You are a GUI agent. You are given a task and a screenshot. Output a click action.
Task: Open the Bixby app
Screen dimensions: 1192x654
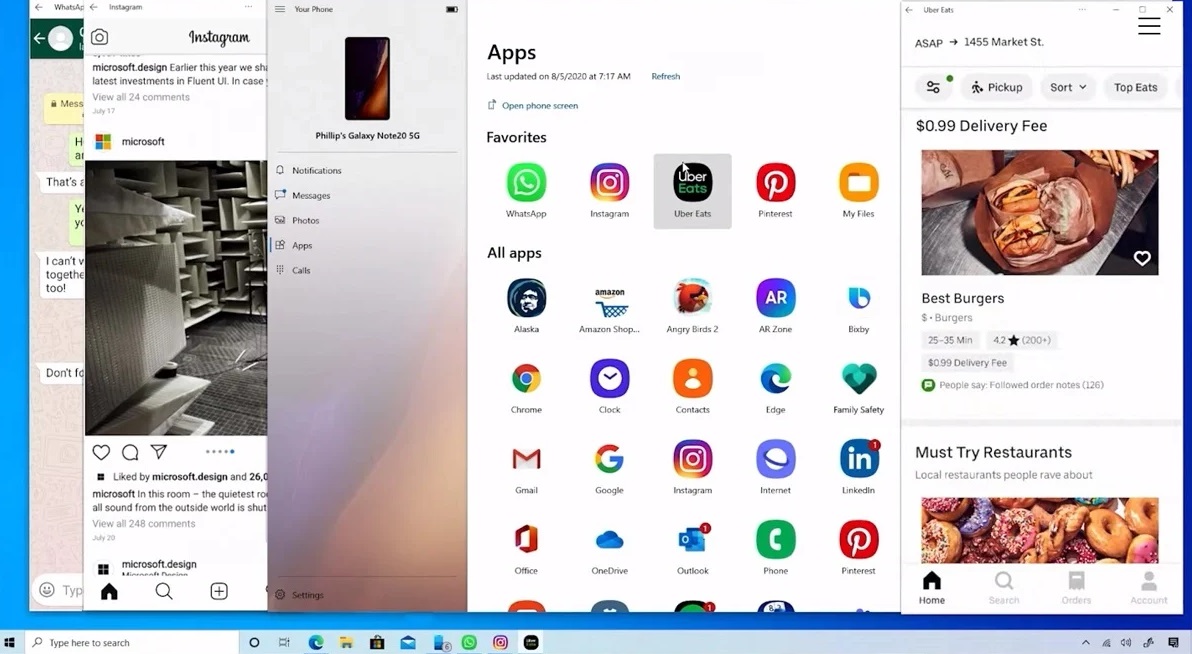click(858, 298)
